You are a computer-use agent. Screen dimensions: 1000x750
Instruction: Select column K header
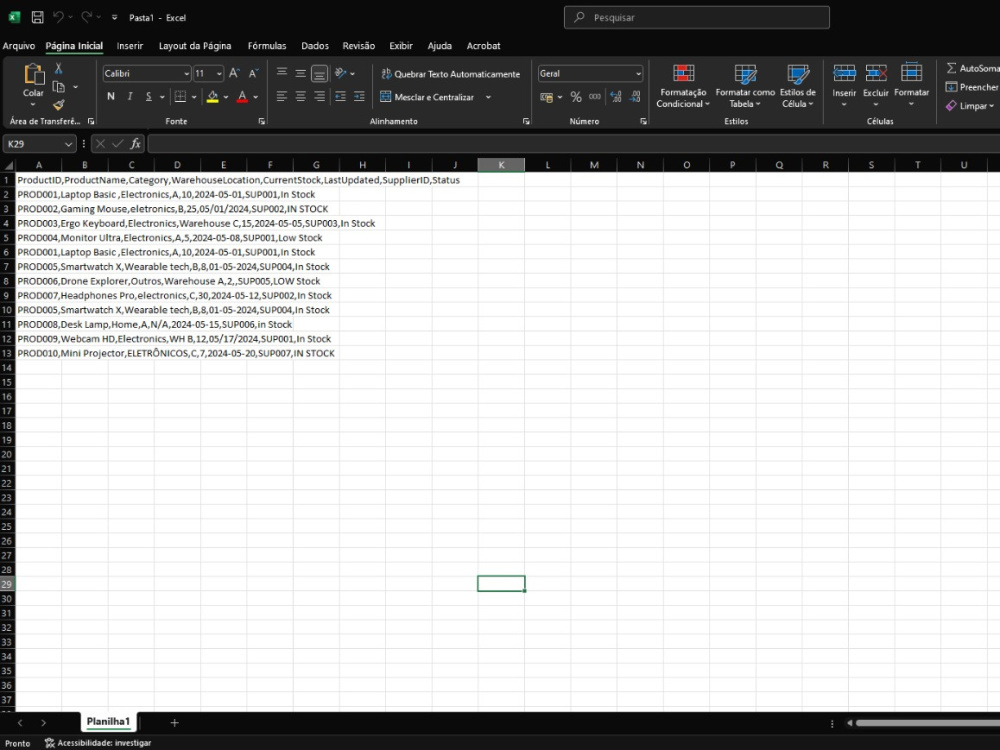(x=501, y=165)
